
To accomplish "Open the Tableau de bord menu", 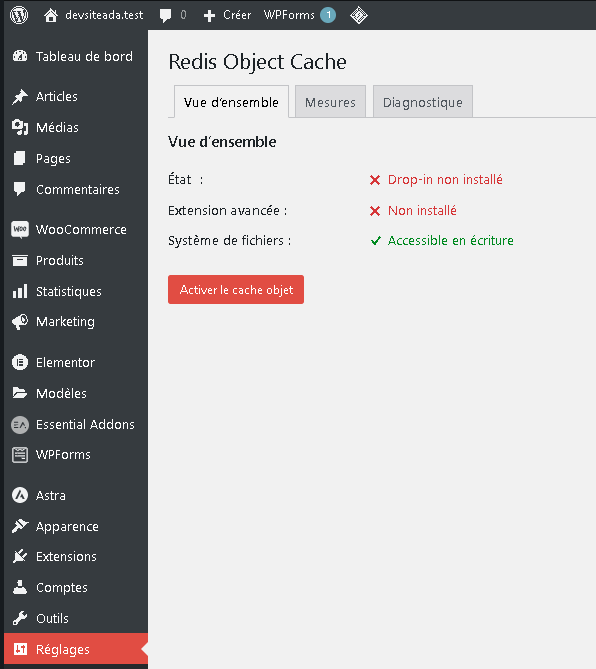I will pyautogui.click(x=84, y=56).
